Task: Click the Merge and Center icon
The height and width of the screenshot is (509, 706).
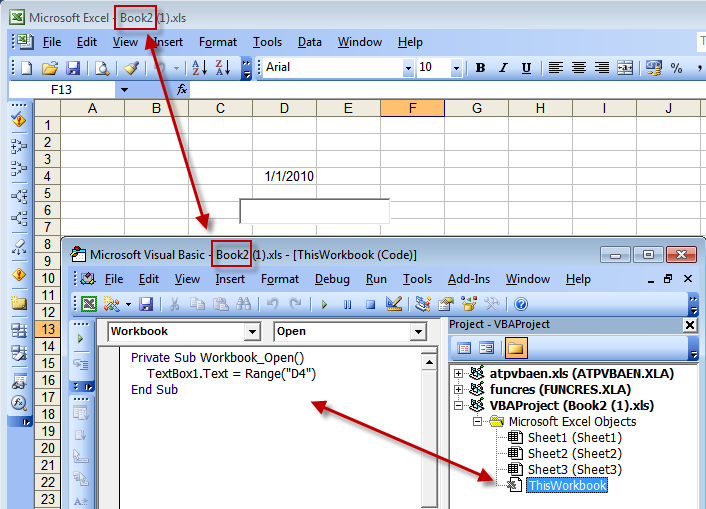Action: (625, 68)
